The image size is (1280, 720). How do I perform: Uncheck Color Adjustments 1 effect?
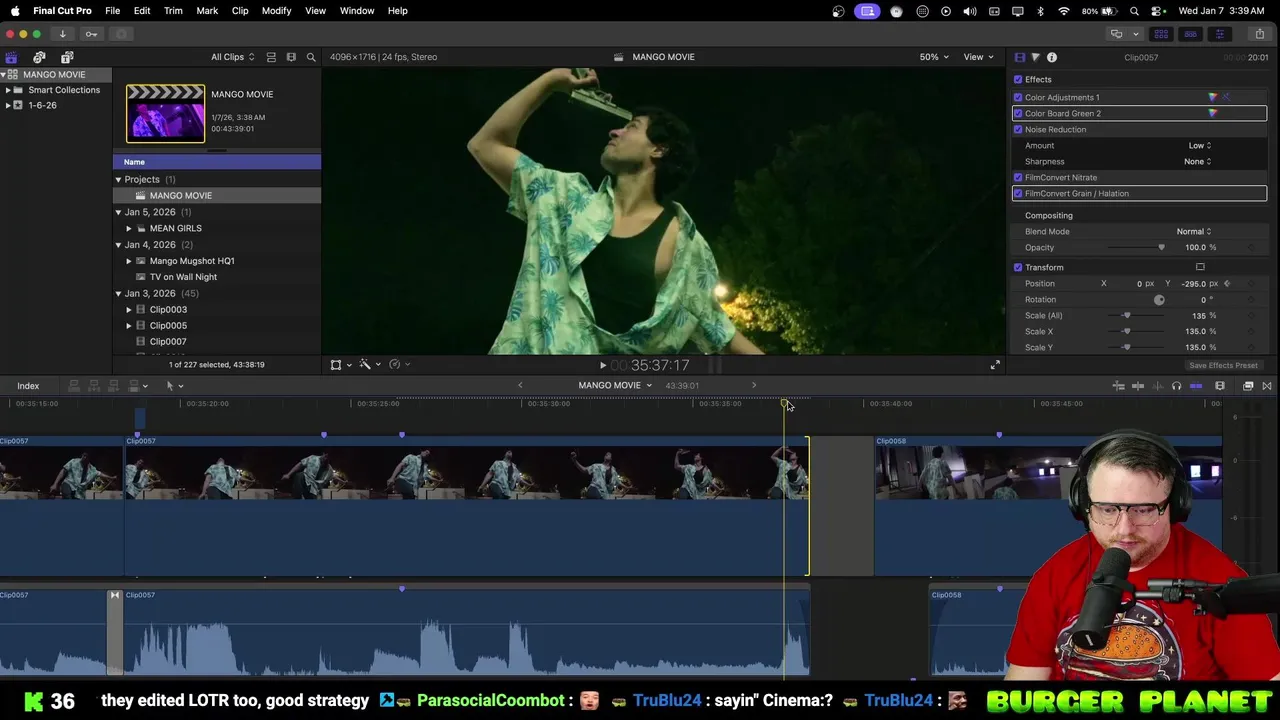(1018, 97)
